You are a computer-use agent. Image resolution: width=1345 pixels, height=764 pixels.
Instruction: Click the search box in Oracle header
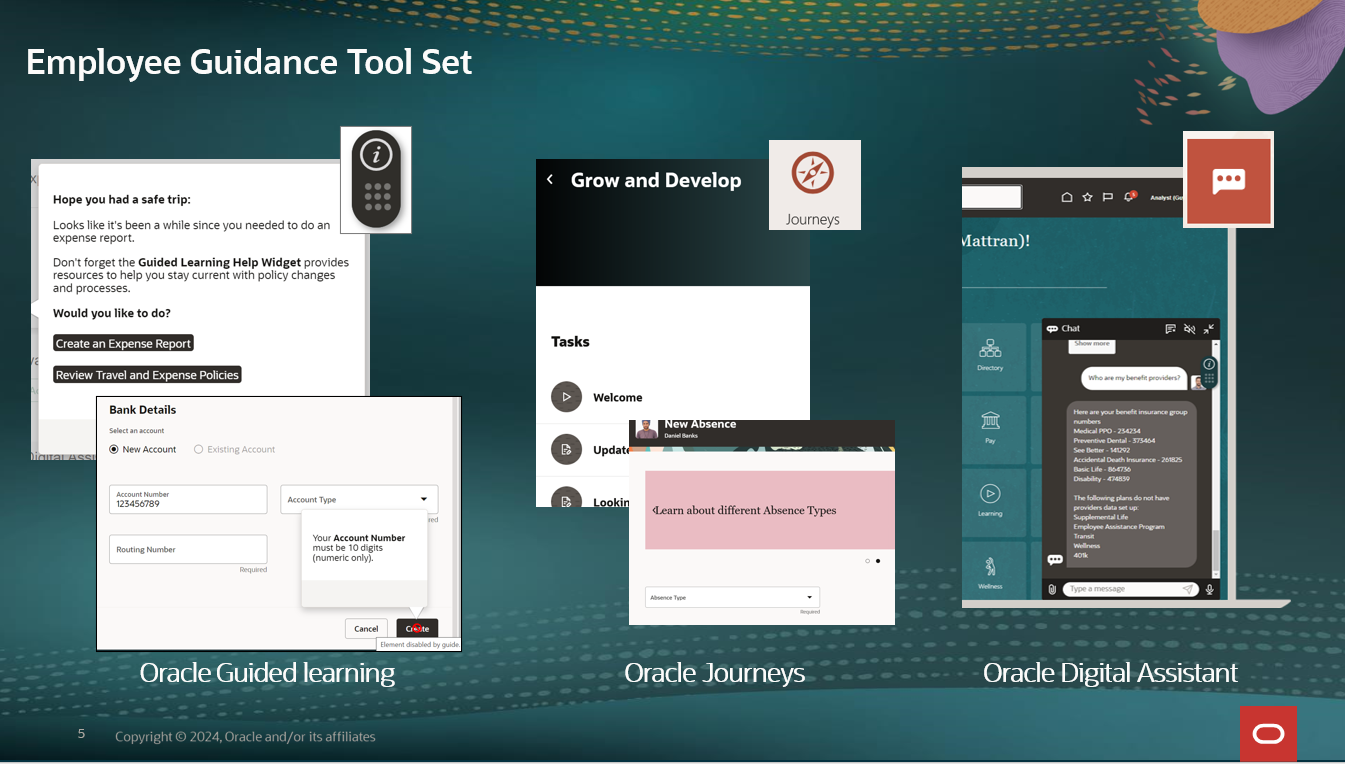pyautogui.click(x=991, y=197)
